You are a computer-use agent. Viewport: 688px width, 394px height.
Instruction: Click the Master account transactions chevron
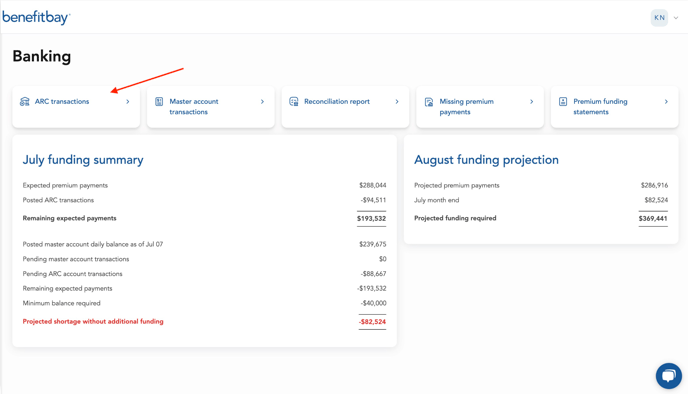click(262, 101)
